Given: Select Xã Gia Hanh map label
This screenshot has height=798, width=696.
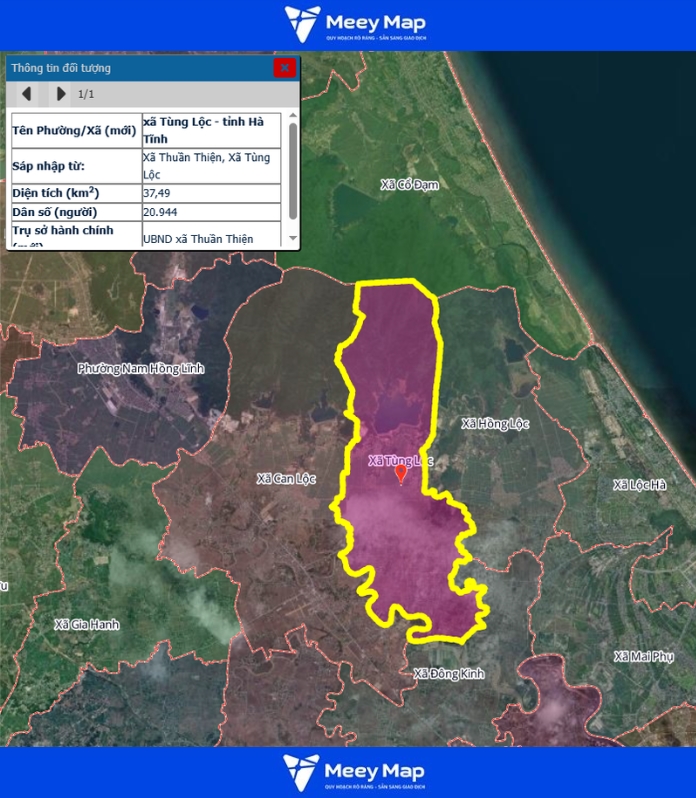Looking at the screenshot, I should tap(87, 625).
